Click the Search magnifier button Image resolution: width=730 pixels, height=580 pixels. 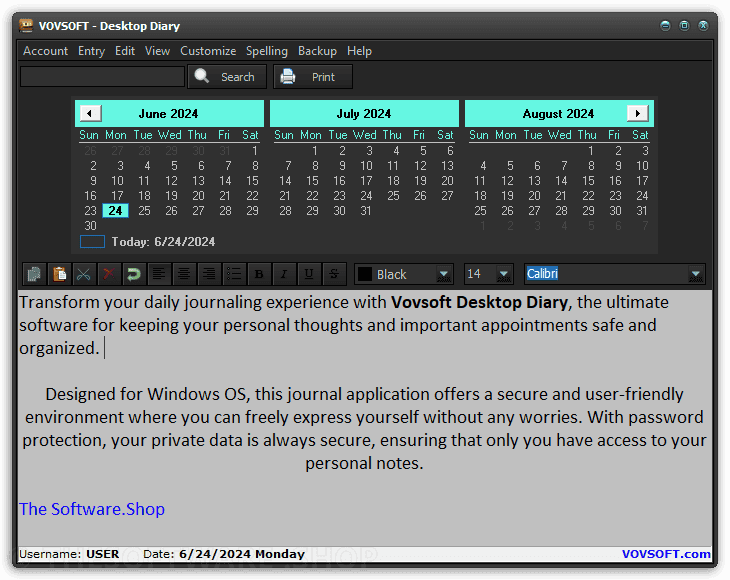227,76
